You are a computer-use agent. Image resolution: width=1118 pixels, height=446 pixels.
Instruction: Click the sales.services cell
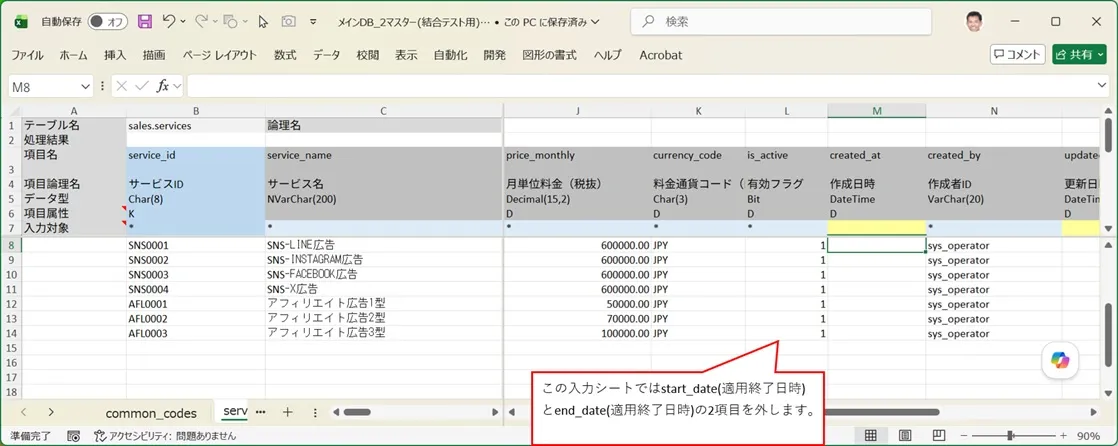pos(195,125)
